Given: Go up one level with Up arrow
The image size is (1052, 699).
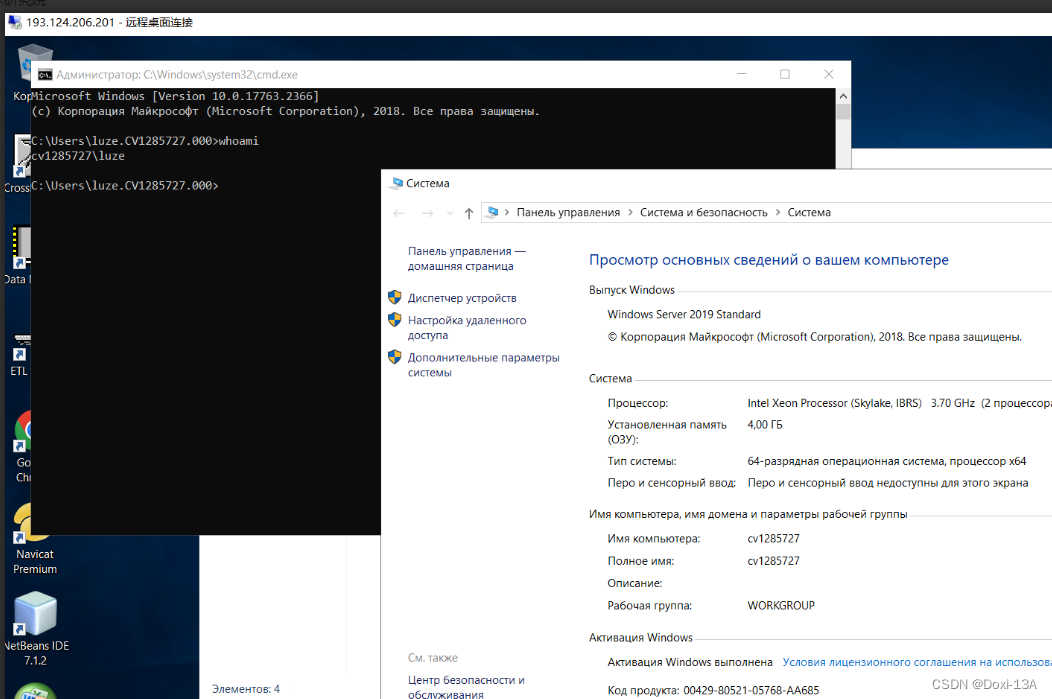Looking at the screenshot, I should [469, 213].
